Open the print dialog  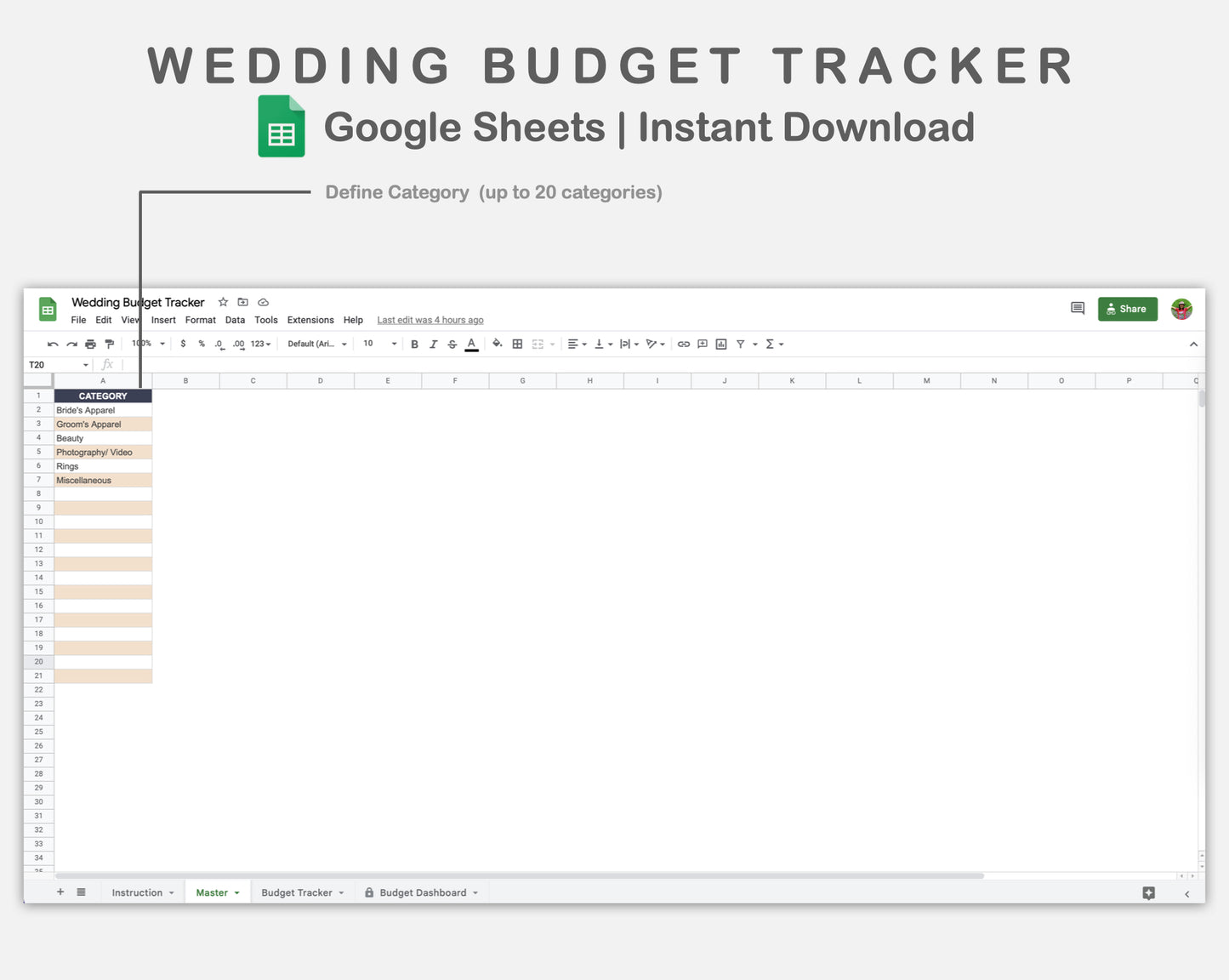click(91, 344)
